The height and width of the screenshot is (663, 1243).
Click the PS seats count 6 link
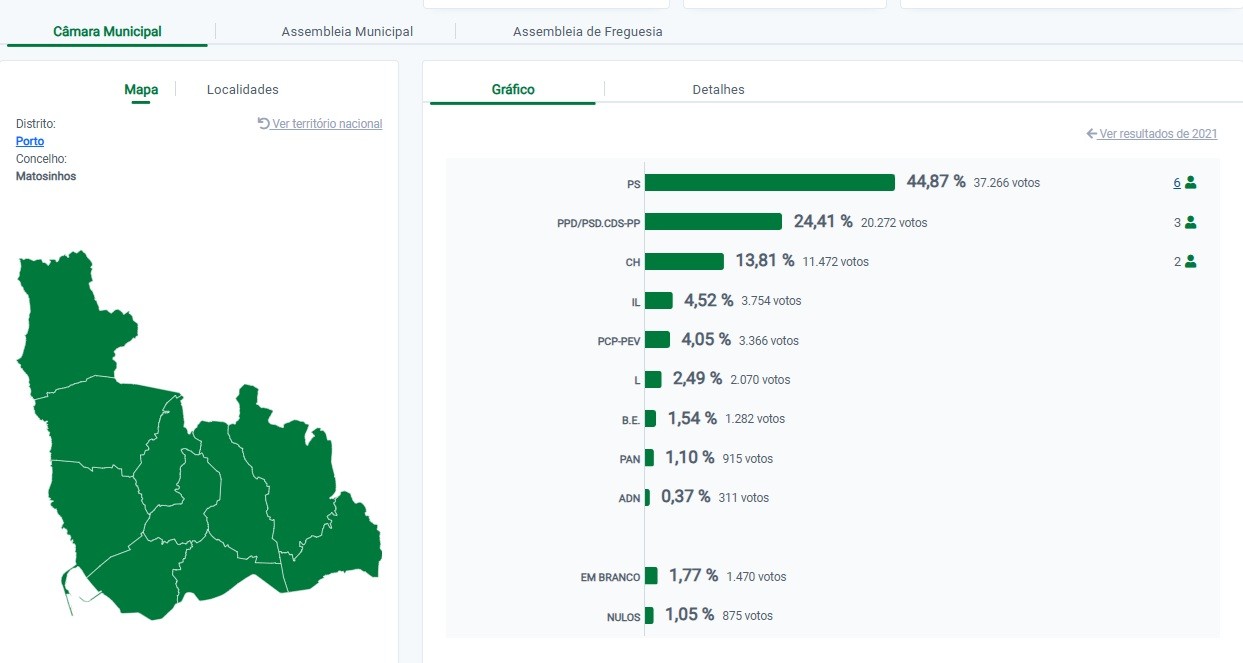[x=1177, y=183]
